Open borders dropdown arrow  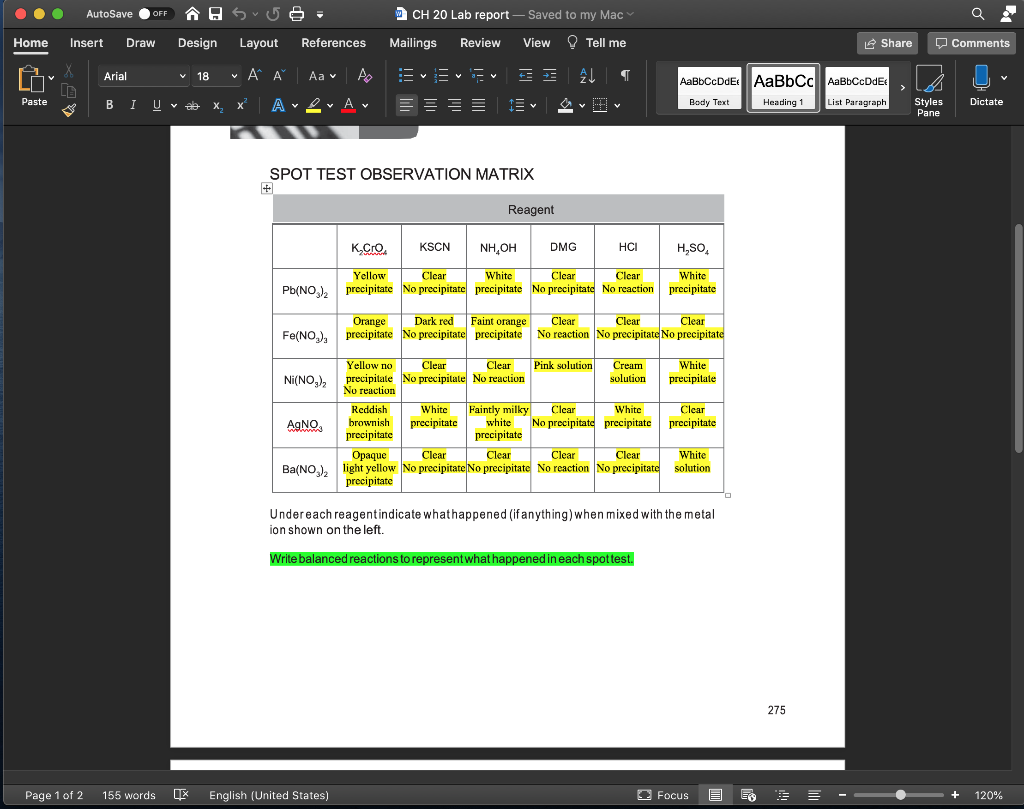tap(617, 105)
